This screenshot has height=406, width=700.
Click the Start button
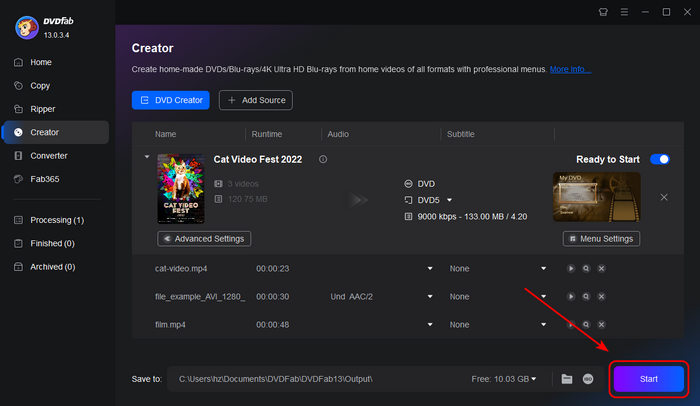tap(649, 379)
